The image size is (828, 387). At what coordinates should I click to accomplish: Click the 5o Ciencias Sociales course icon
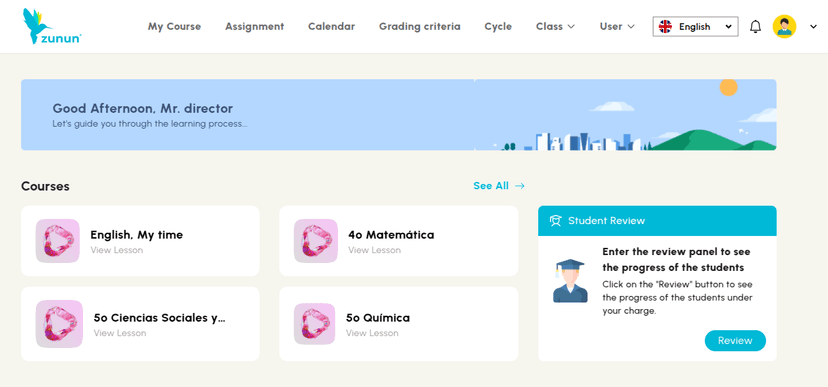click(59, 324)
